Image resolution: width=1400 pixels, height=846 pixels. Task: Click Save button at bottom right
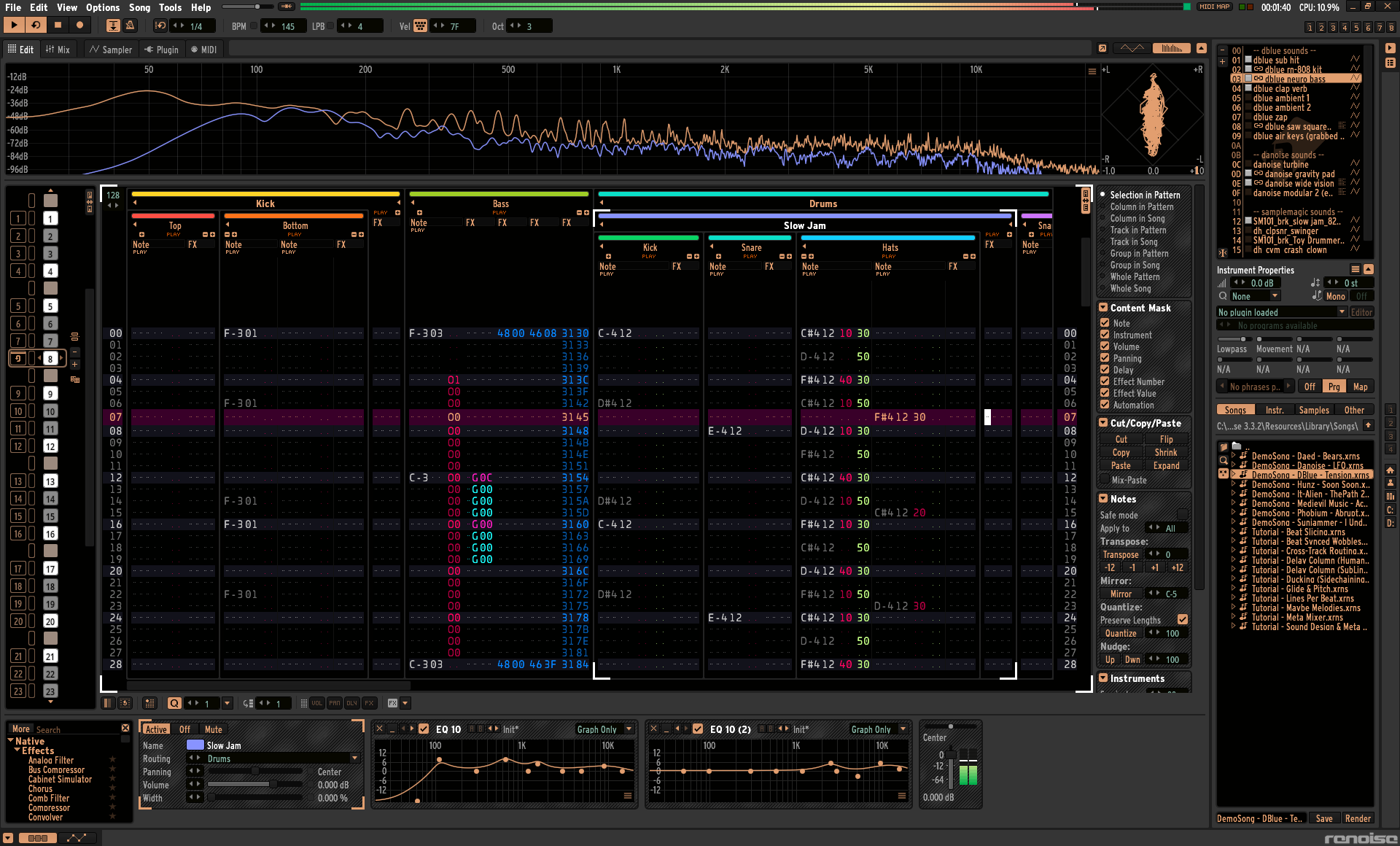pyautogui.click(x=1324, y=818)
